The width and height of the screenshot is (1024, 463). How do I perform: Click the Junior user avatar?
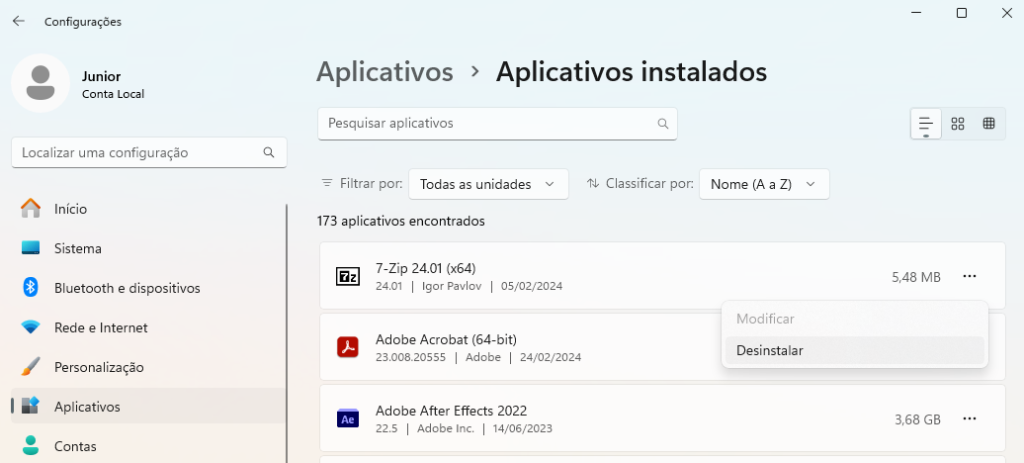point(40,84)
